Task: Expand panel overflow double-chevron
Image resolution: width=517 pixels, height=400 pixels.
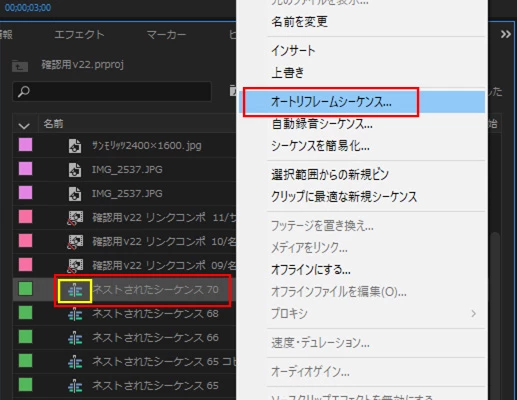Action: (x=505, y=34)
